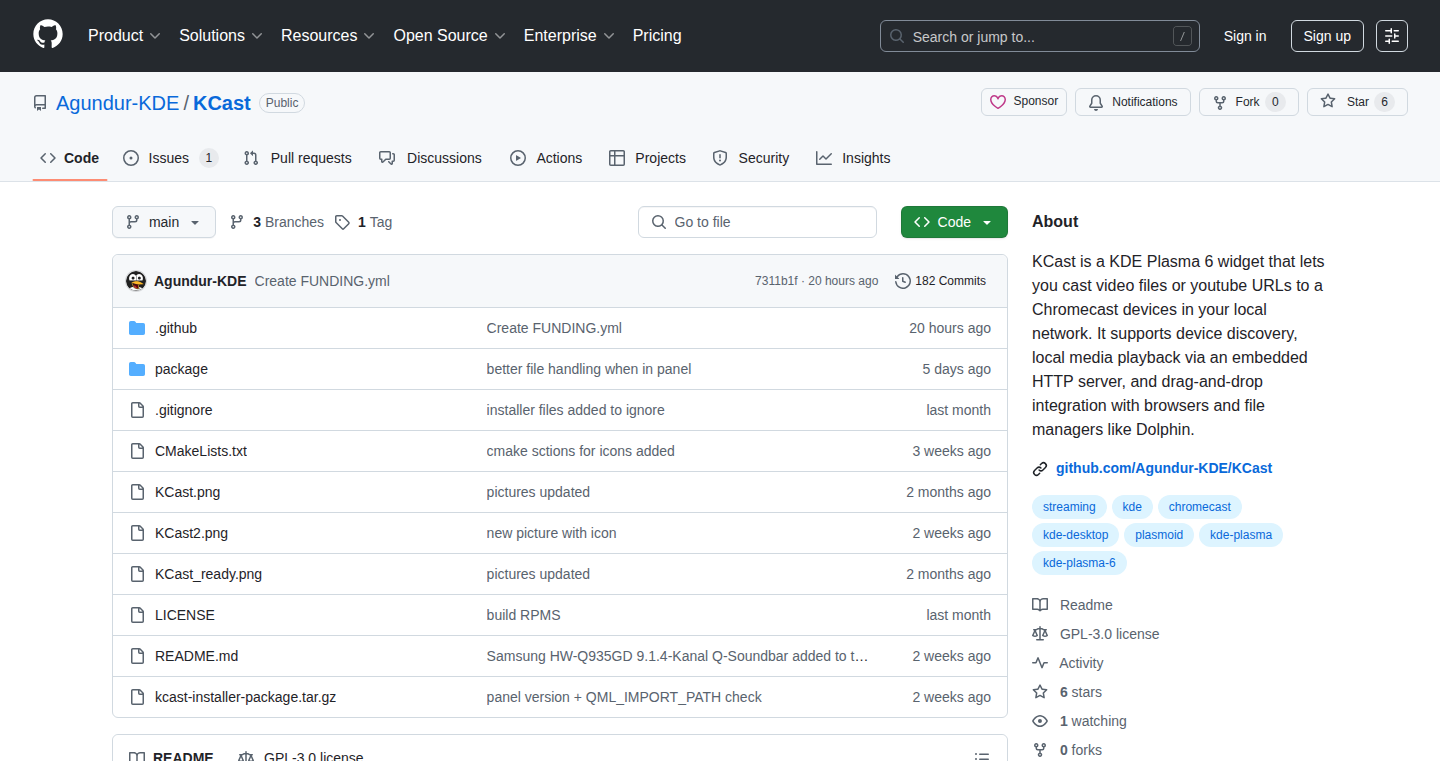
Task: Open the .gitignore file
Action: [184, 410]
